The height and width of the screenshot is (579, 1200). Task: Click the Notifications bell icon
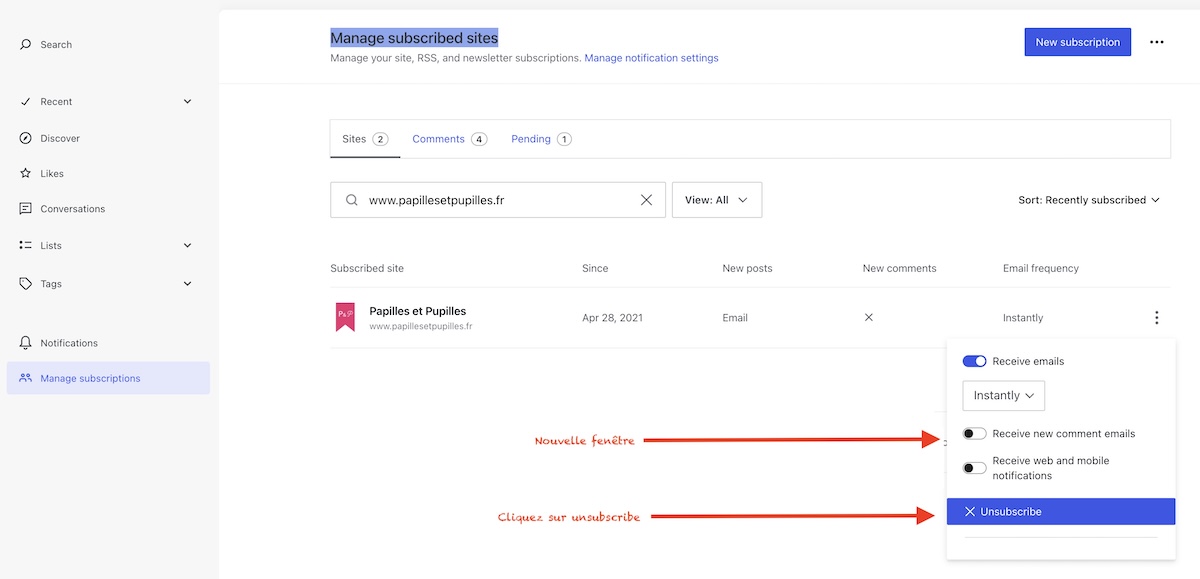click(x=26, y=343)
